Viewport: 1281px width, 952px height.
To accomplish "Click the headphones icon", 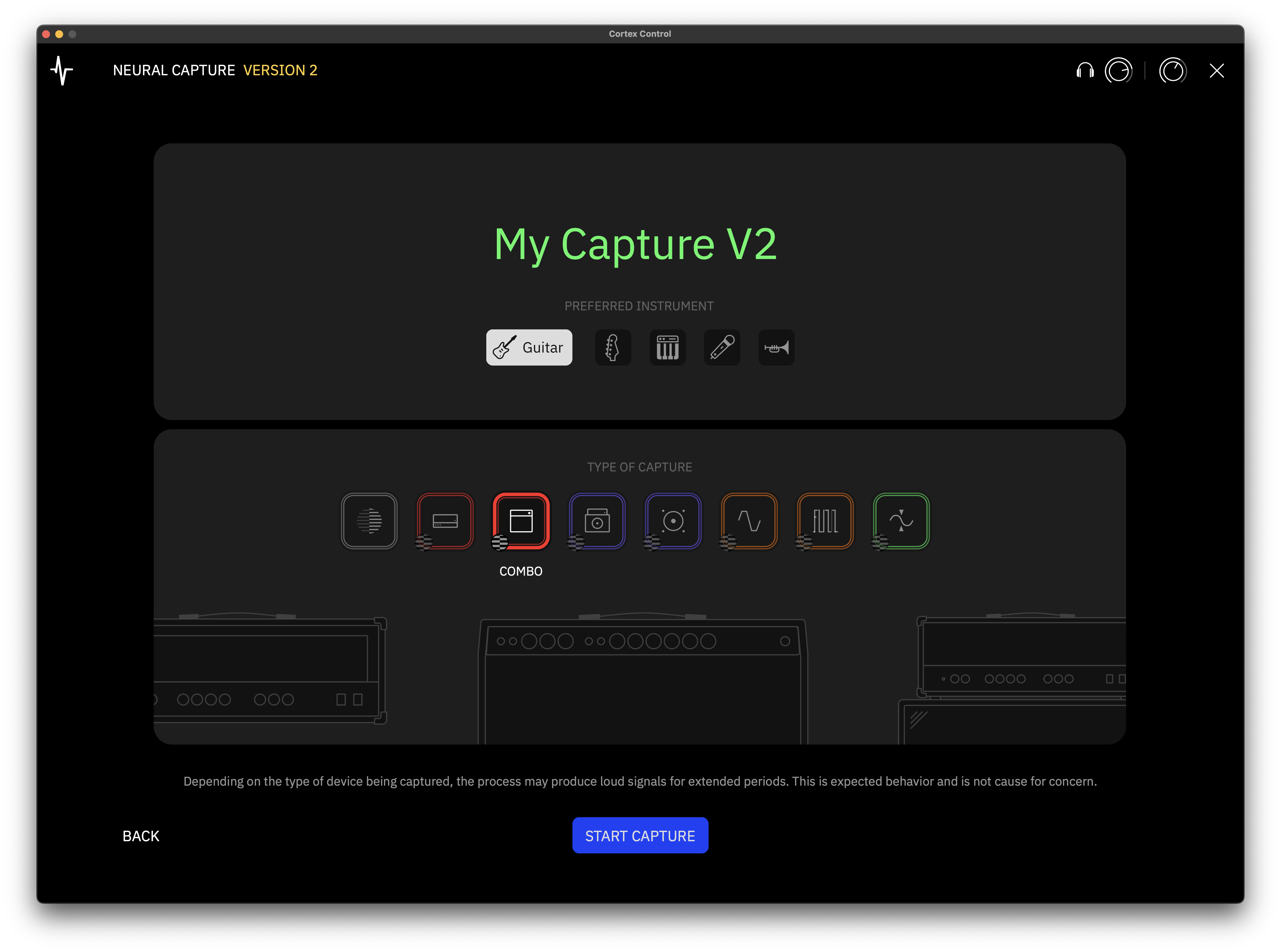I will 1085,71.
